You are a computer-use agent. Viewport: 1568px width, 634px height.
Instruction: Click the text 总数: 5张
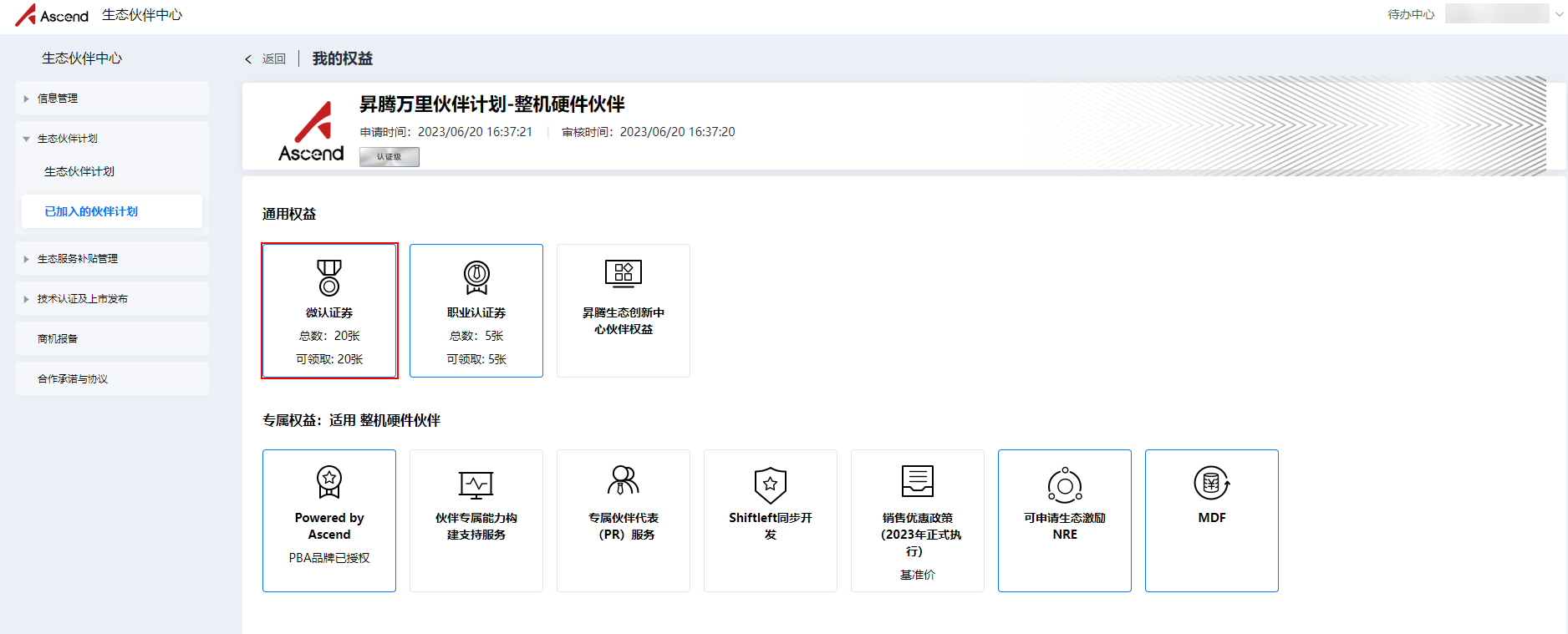point(476,336)
